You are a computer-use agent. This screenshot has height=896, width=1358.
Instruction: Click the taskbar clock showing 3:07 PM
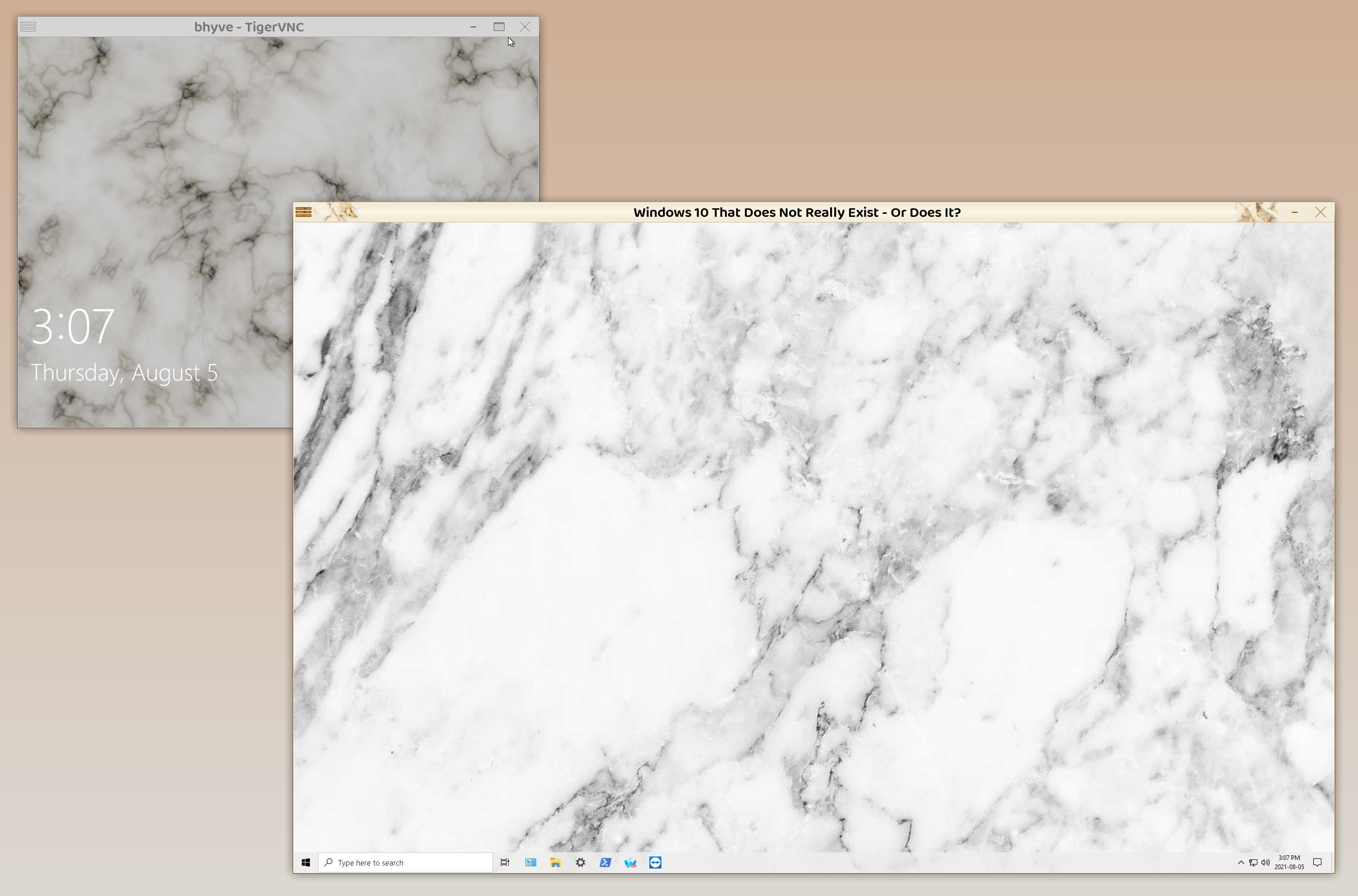click(x=1289, y=861)
